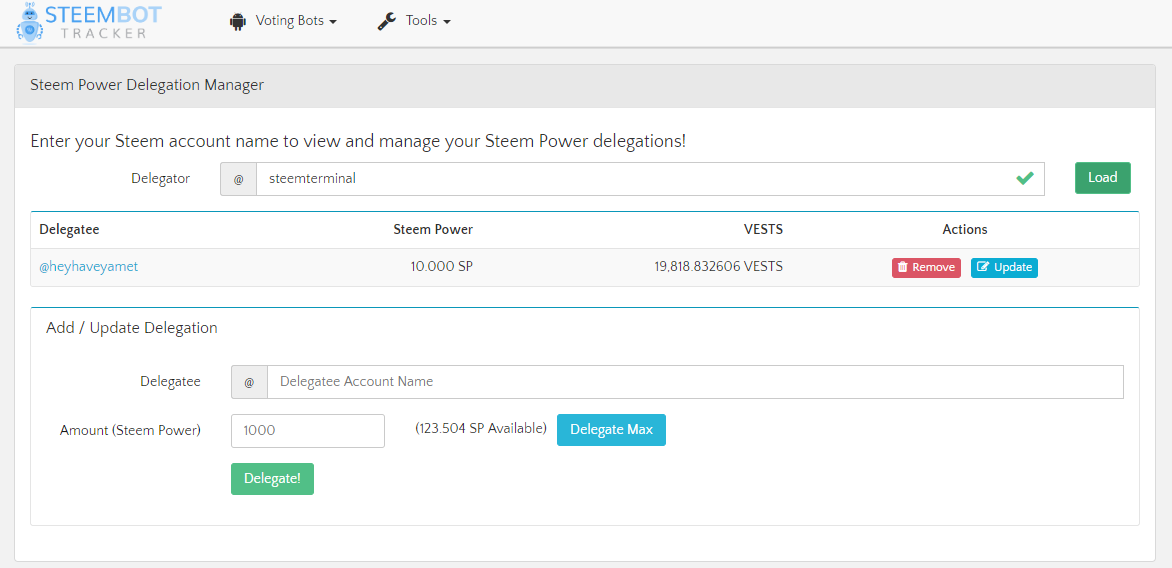Submit with the green Delegate! button
Screen dimensions: 1172x568
click(x=272, y=479)
